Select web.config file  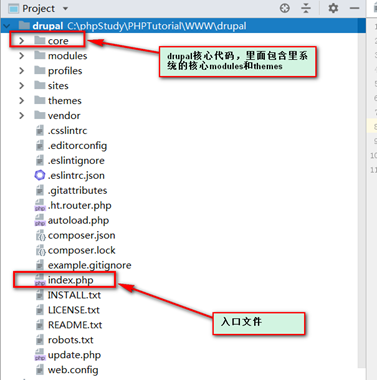point(73,370)
